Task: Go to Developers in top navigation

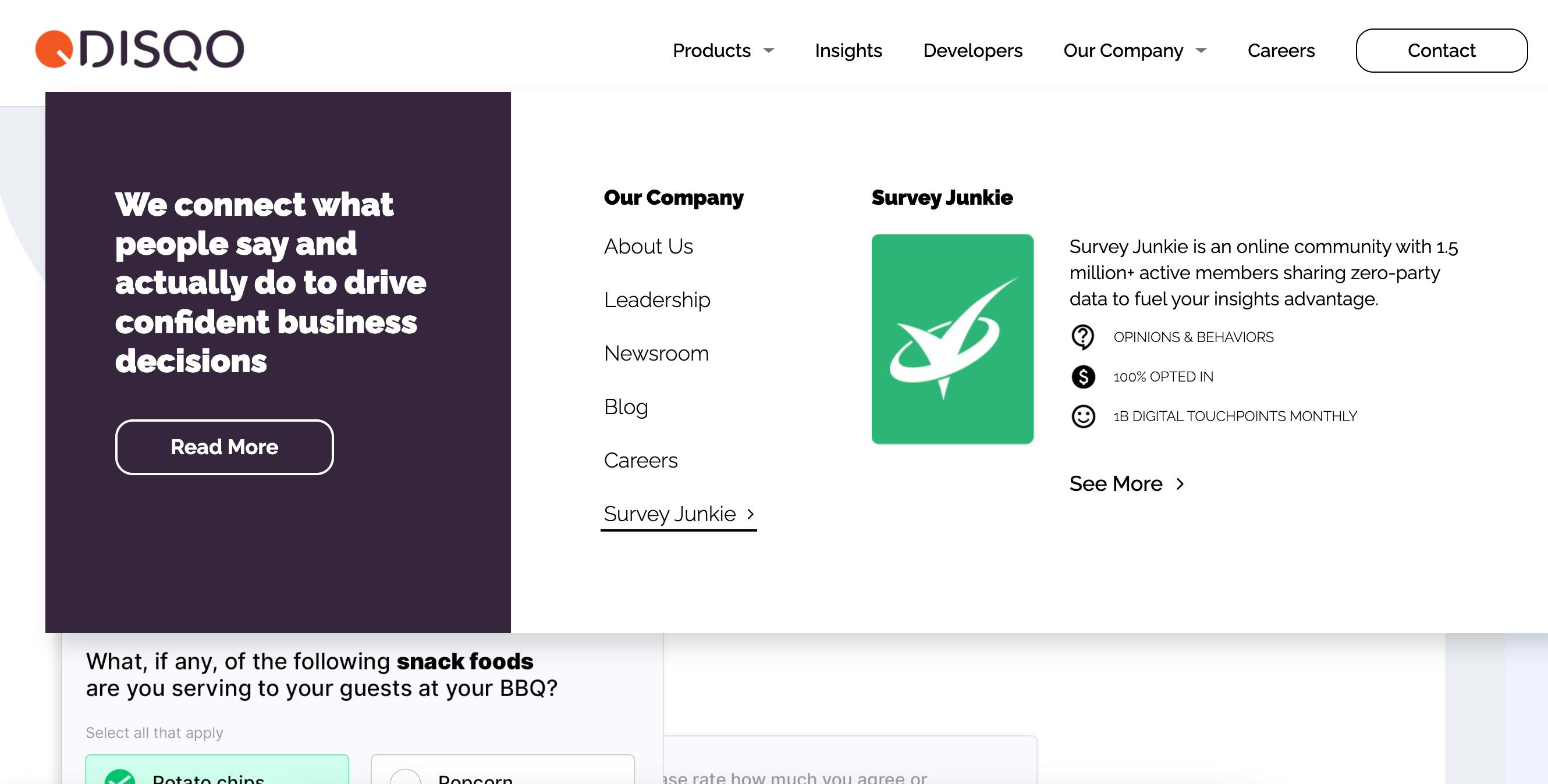Action: (x=972, y=51)
